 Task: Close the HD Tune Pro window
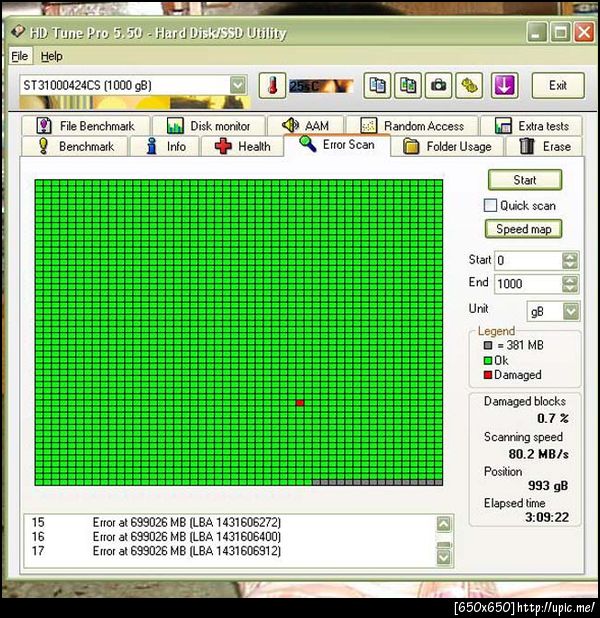pos(584,32)
